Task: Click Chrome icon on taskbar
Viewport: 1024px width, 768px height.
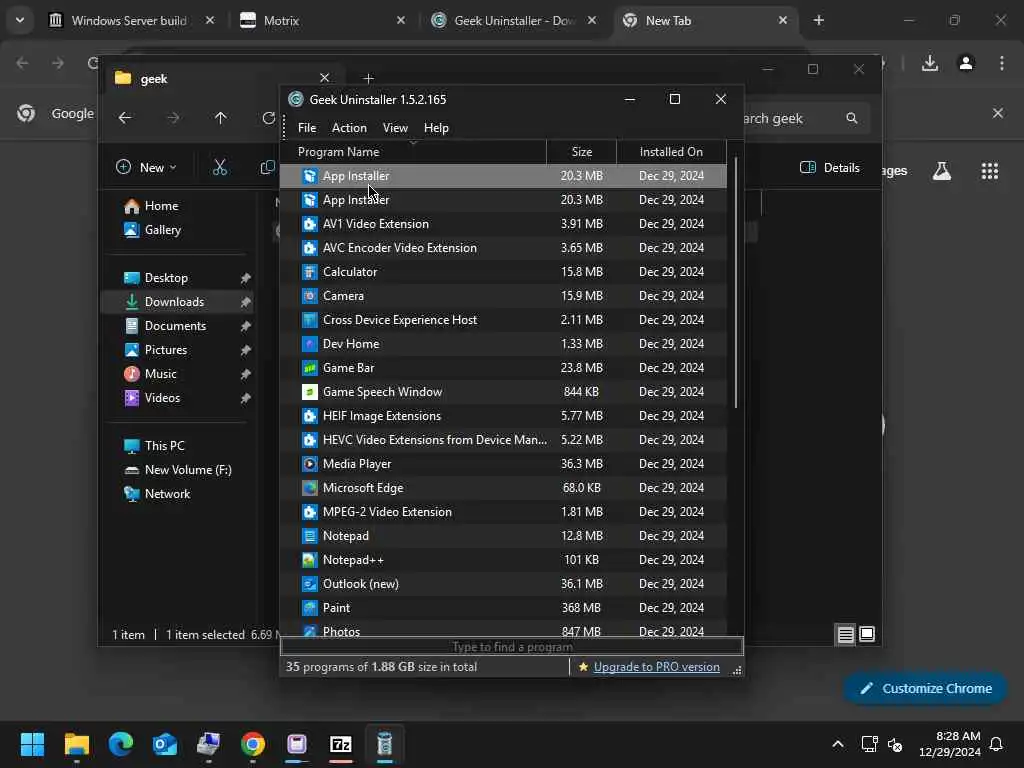Action: click(253, 744)
